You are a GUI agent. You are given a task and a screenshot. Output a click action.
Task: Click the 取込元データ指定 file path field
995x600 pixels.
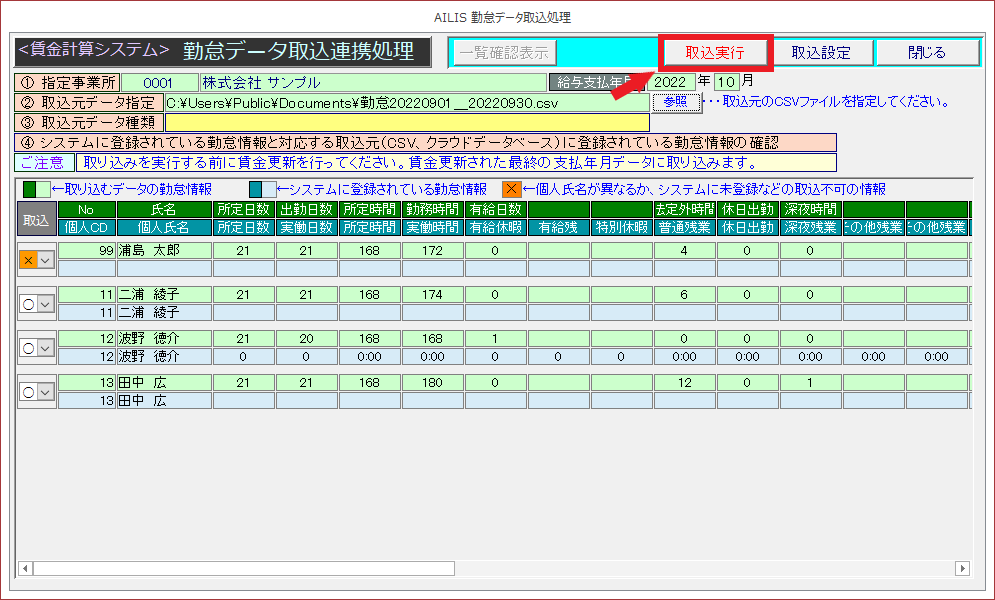[405, 102]
